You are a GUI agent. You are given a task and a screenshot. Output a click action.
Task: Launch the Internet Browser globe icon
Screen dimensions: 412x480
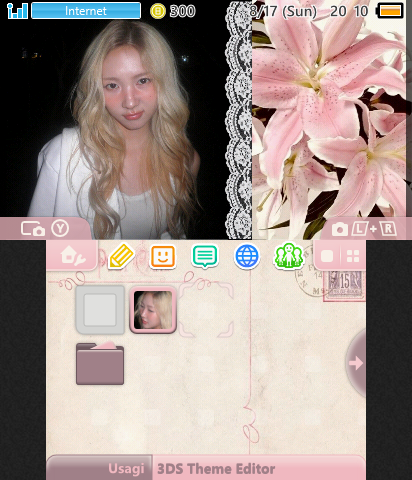tap(247, 256)
